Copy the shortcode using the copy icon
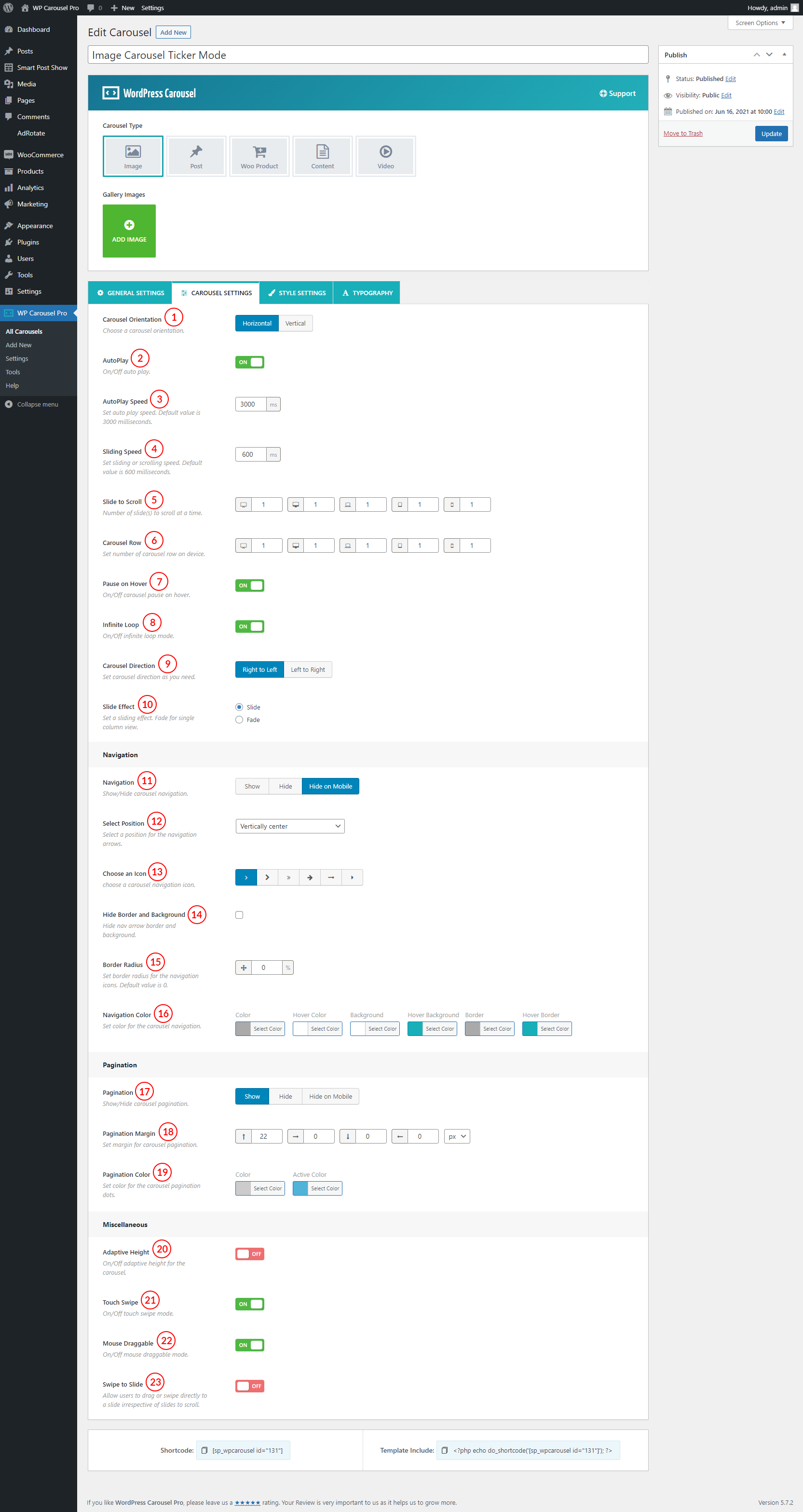Viewport: 803px width, 1512px height. pos(204,1450)
